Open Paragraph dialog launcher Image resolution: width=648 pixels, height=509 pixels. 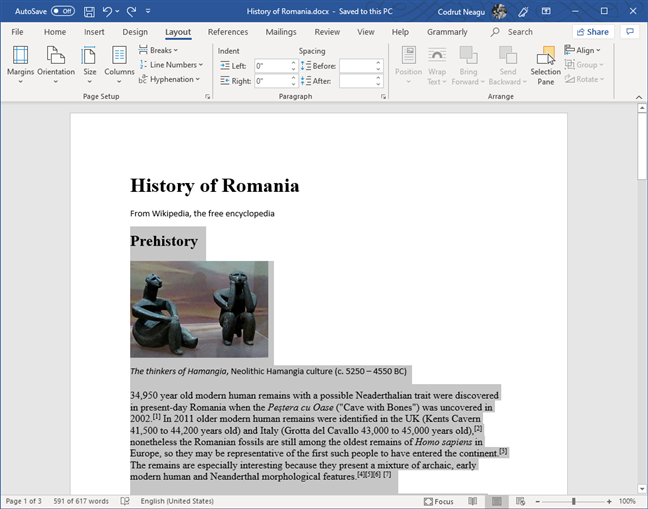point(384,96)
